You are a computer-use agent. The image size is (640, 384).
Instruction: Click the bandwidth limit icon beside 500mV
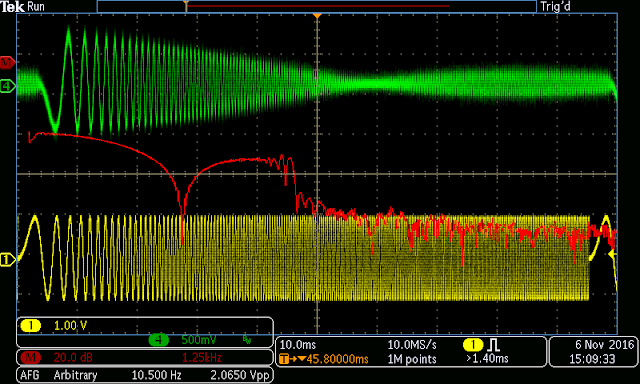click(x=247, y=340)
